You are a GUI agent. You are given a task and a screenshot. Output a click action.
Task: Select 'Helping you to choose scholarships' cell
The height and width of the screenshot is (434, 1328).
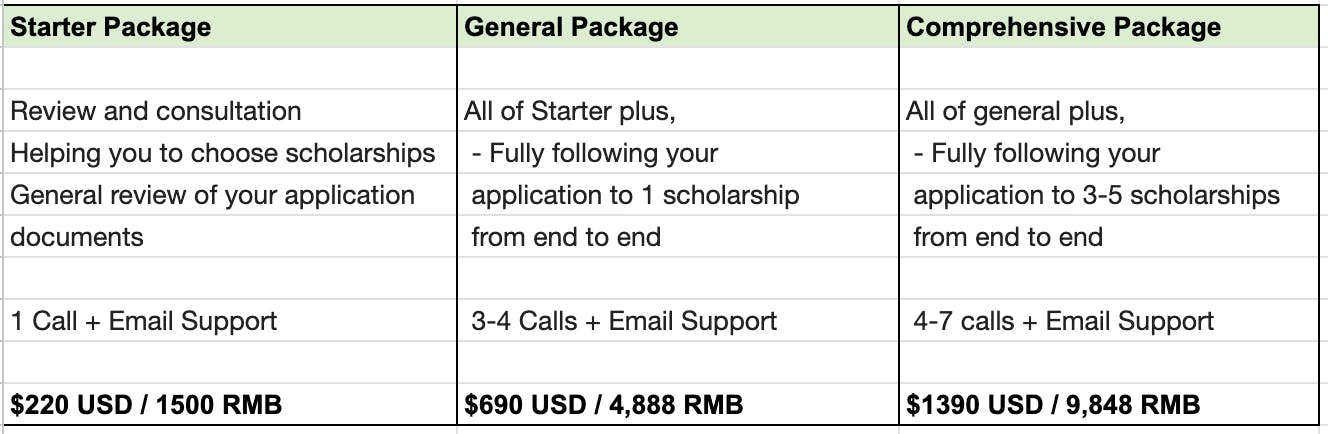pyautogui.click(x=223, y=153)
